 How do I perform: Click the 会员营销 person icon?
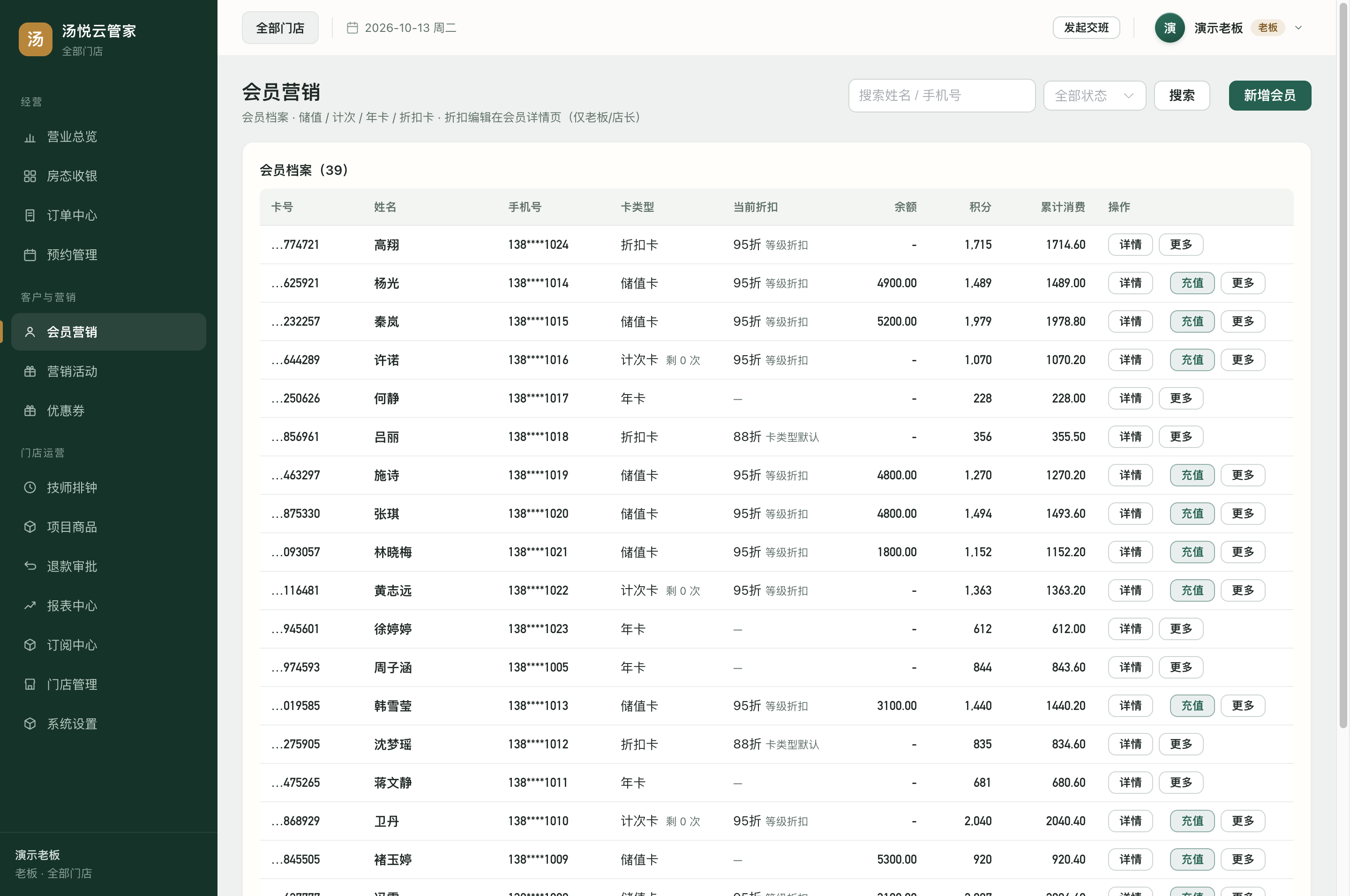(30, 332)
